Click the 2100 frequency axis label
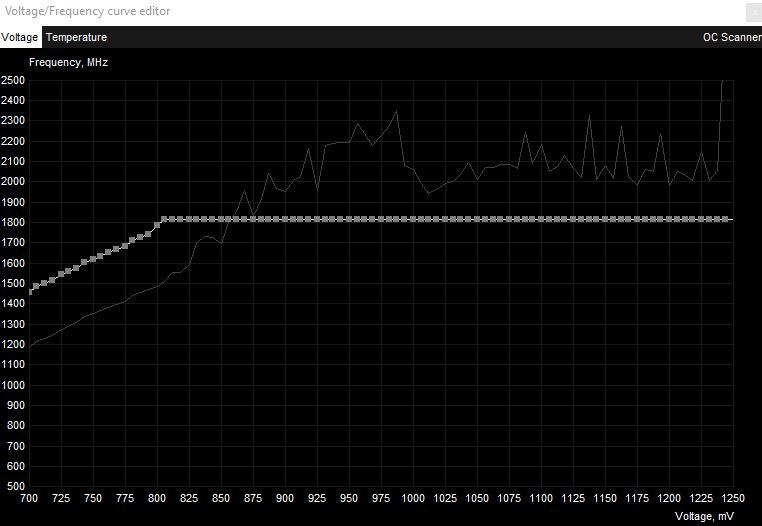Screen dimensions: 762x526 13,161
